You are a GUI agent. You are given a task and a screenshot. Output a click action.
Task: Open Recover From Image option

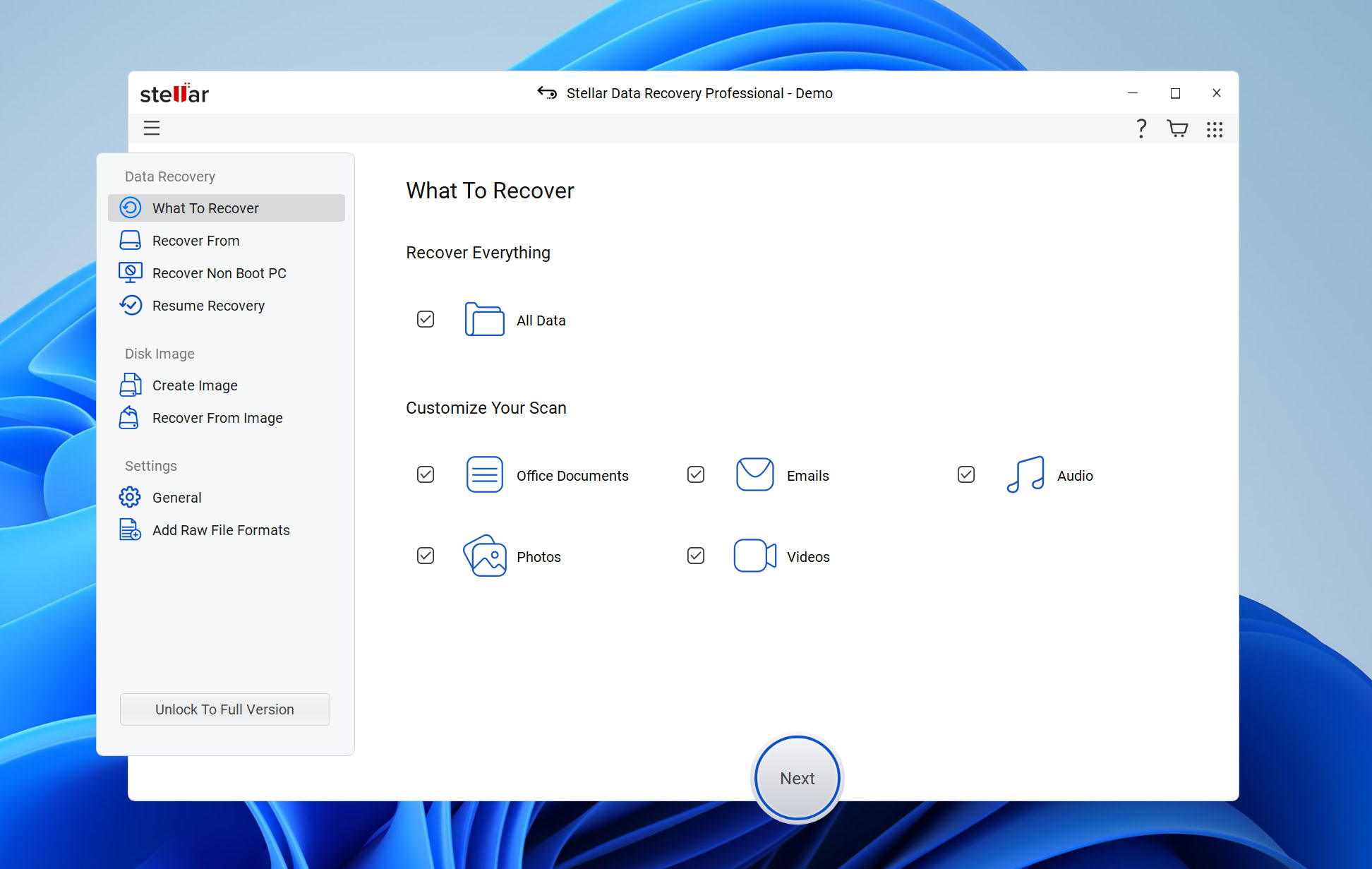click(x=227, y=417)
